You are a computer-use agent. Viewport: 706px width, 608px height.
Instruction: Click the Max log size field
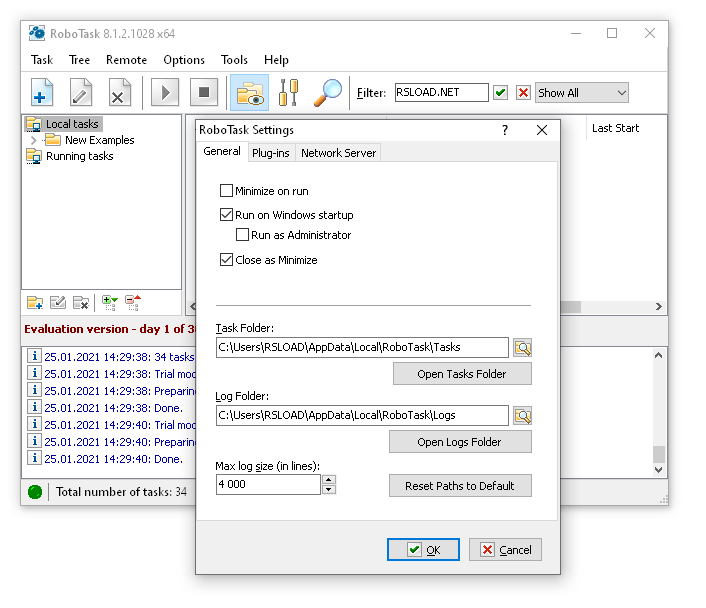[x=268, y=485]
